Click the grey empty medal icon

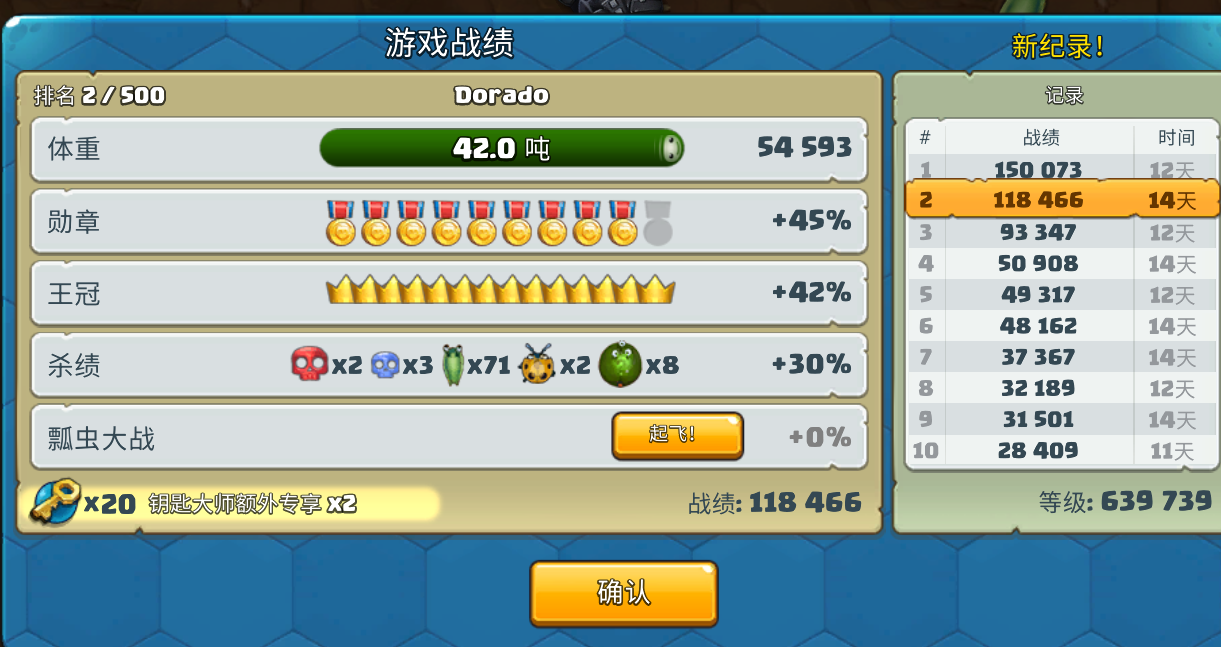(x=657, y=222)
